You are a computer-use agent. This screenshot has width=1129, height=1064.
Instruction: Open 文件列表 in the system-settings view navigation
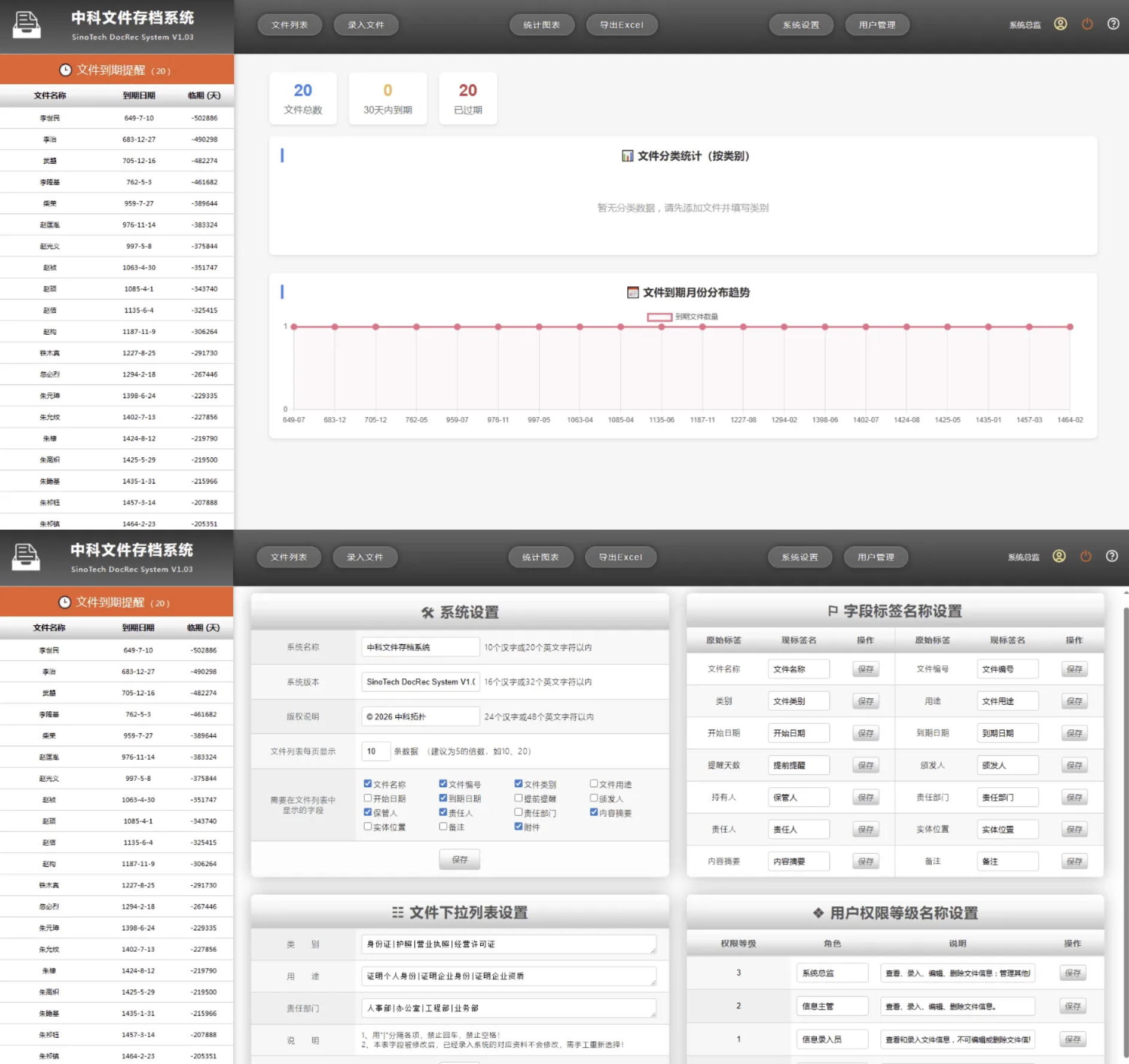point(289,557)
